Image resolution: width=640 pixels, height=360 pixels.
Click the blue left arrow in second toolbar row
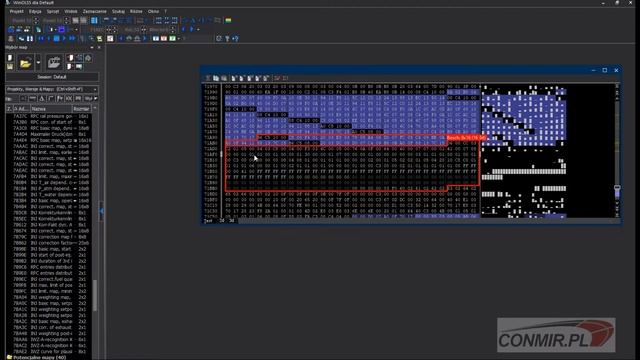tap(183, 29)
